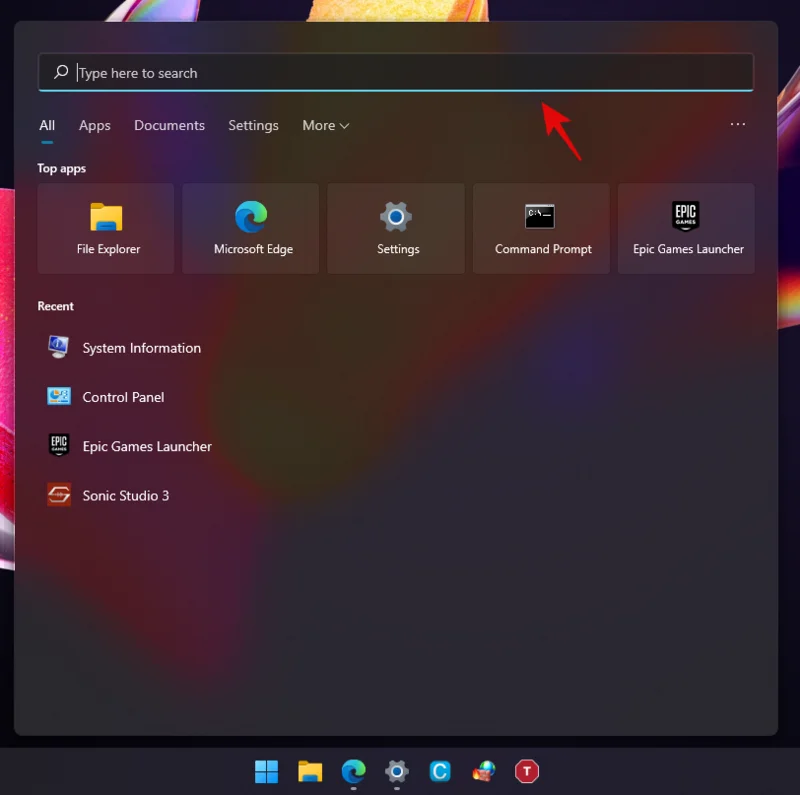Image resolution: width=800 pixels, height=795 pixels.
Task: Open Epic Games Launcher from Recent list
Action: pyautogui.click(x=146, y=446)
